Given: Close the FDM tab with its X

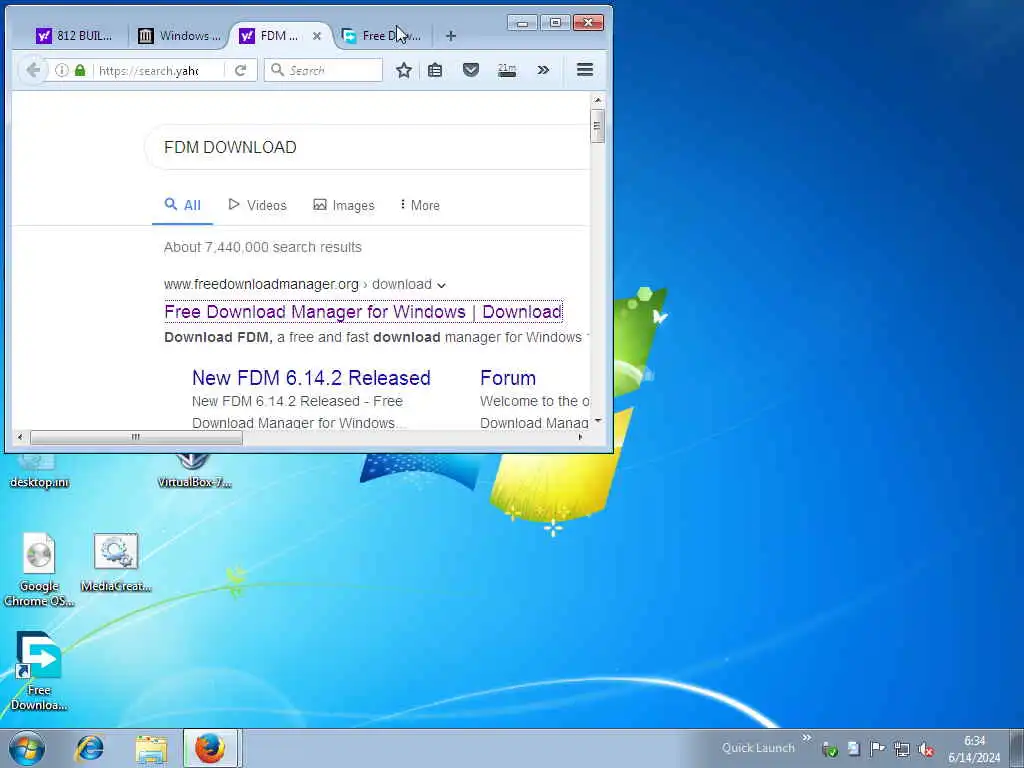Looking at the screenshot, I should pyautogui.click(x=317, y=36).
